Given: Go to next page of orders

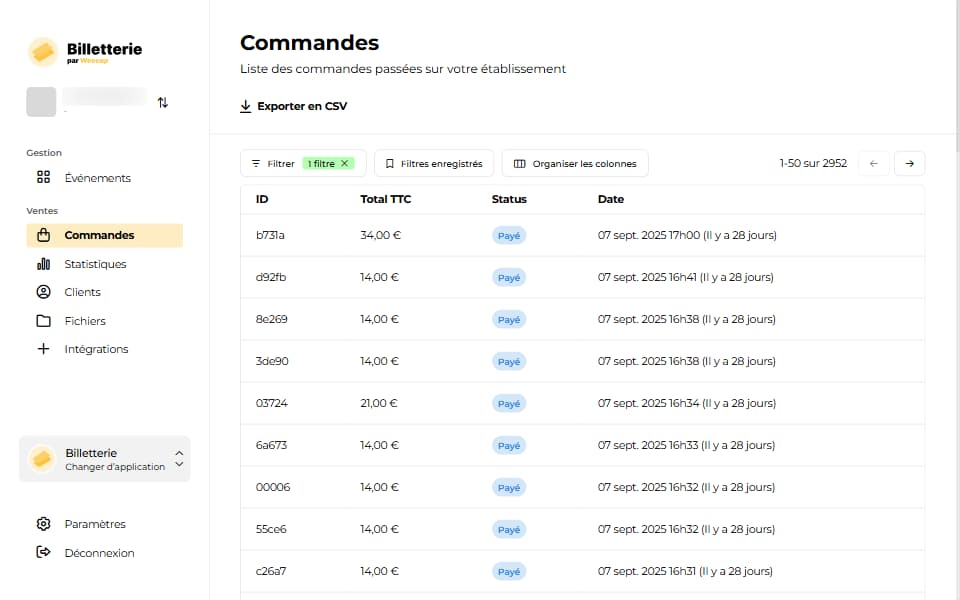Looking at the screenshot, I should [x=909, y=163].
